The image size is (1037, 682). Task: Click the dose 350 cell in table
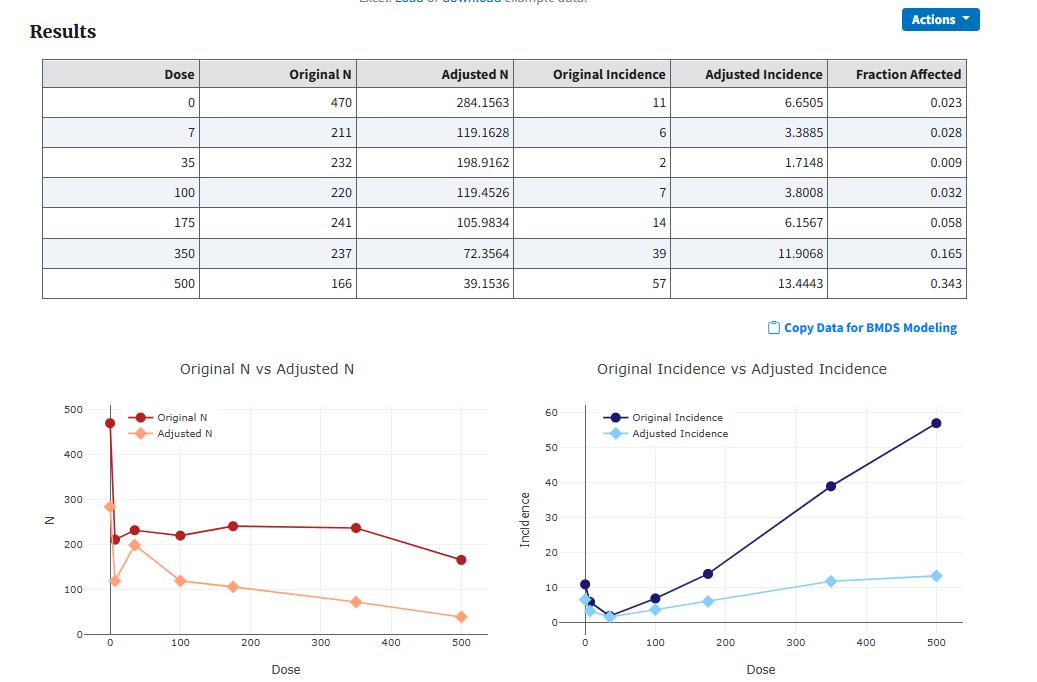coord(121,253)
